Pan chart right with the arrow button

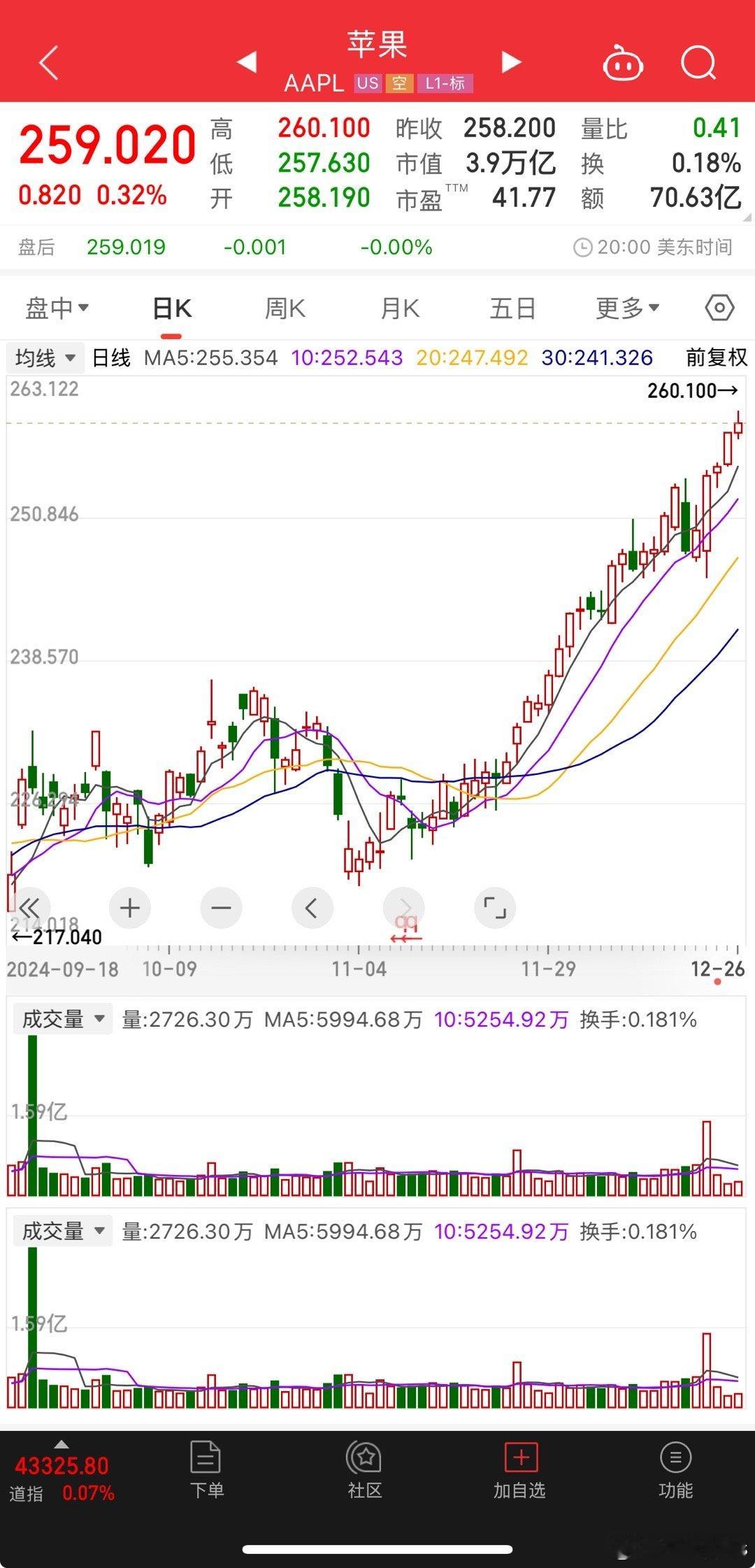click(x=403, y=908)
